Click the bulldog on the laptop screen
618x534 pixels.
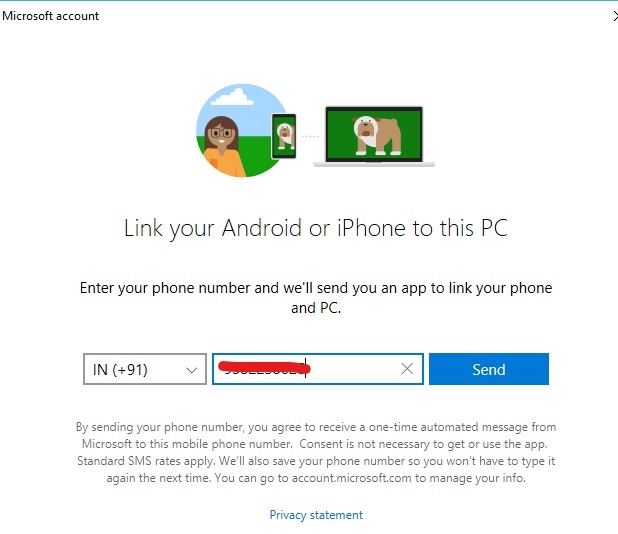[374, 134]
